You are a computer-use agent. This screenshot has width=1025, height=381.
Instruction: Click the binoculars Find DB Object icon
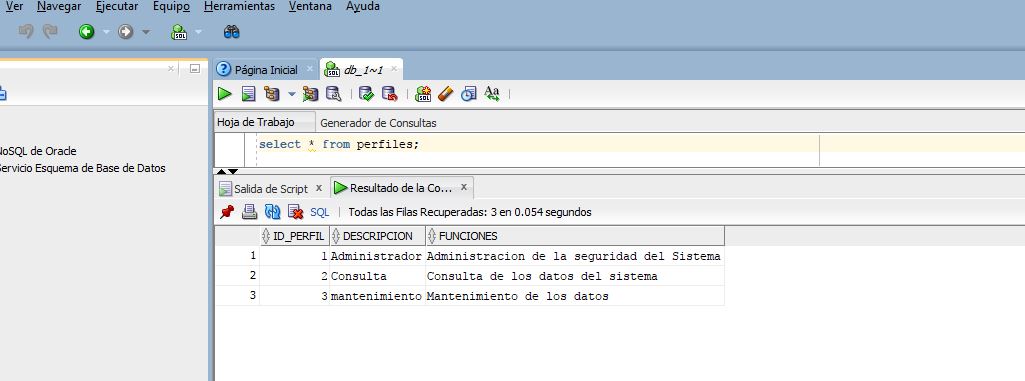pos(231,31)
